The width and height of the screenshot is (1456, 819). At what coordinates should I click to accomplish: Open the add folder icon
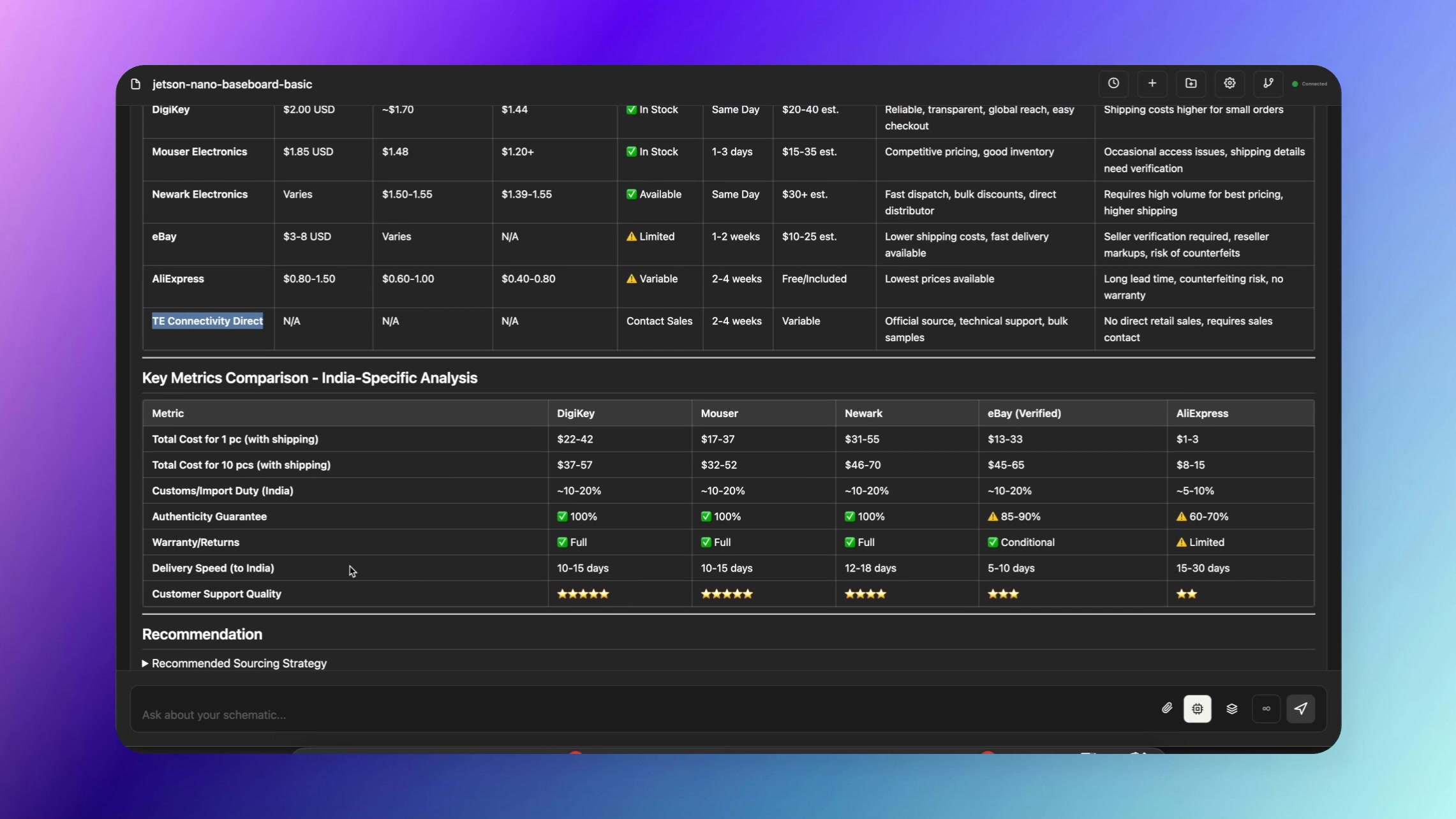click(x=1191, y=84)
